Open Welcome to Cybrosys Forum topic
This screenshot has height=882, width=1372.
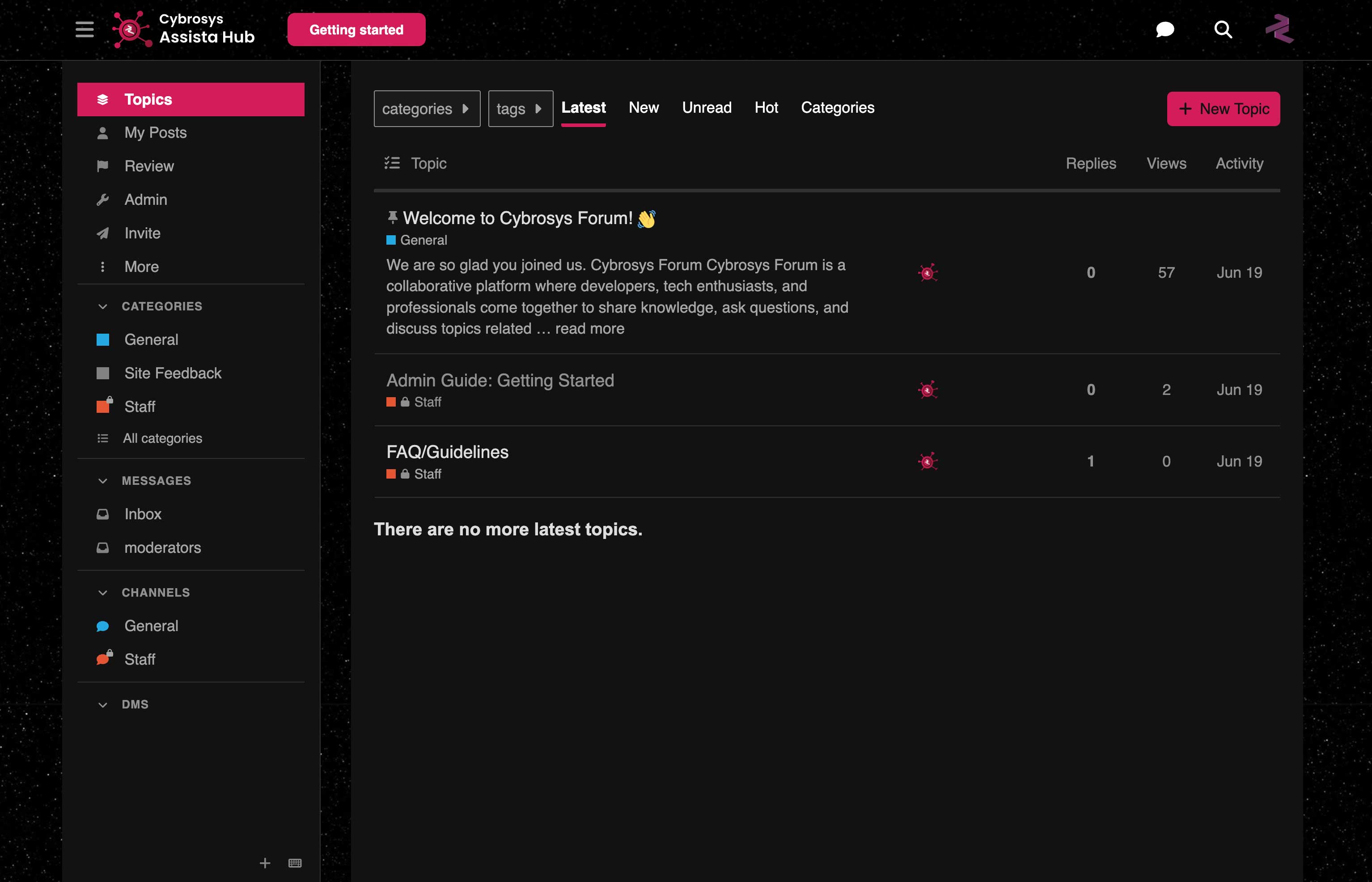(x=518, y=218)
